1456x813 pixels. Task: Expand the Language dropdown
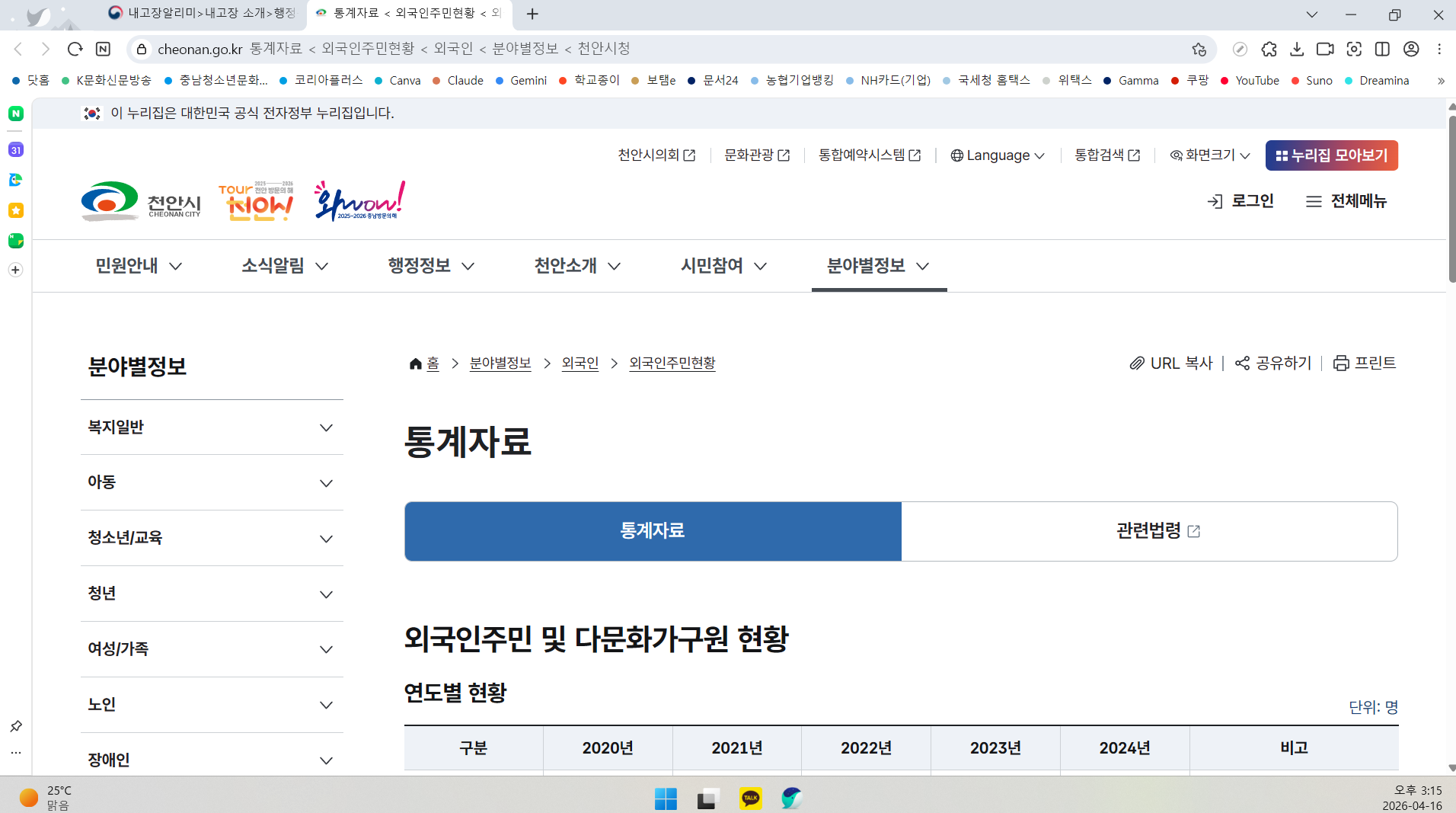998,155
